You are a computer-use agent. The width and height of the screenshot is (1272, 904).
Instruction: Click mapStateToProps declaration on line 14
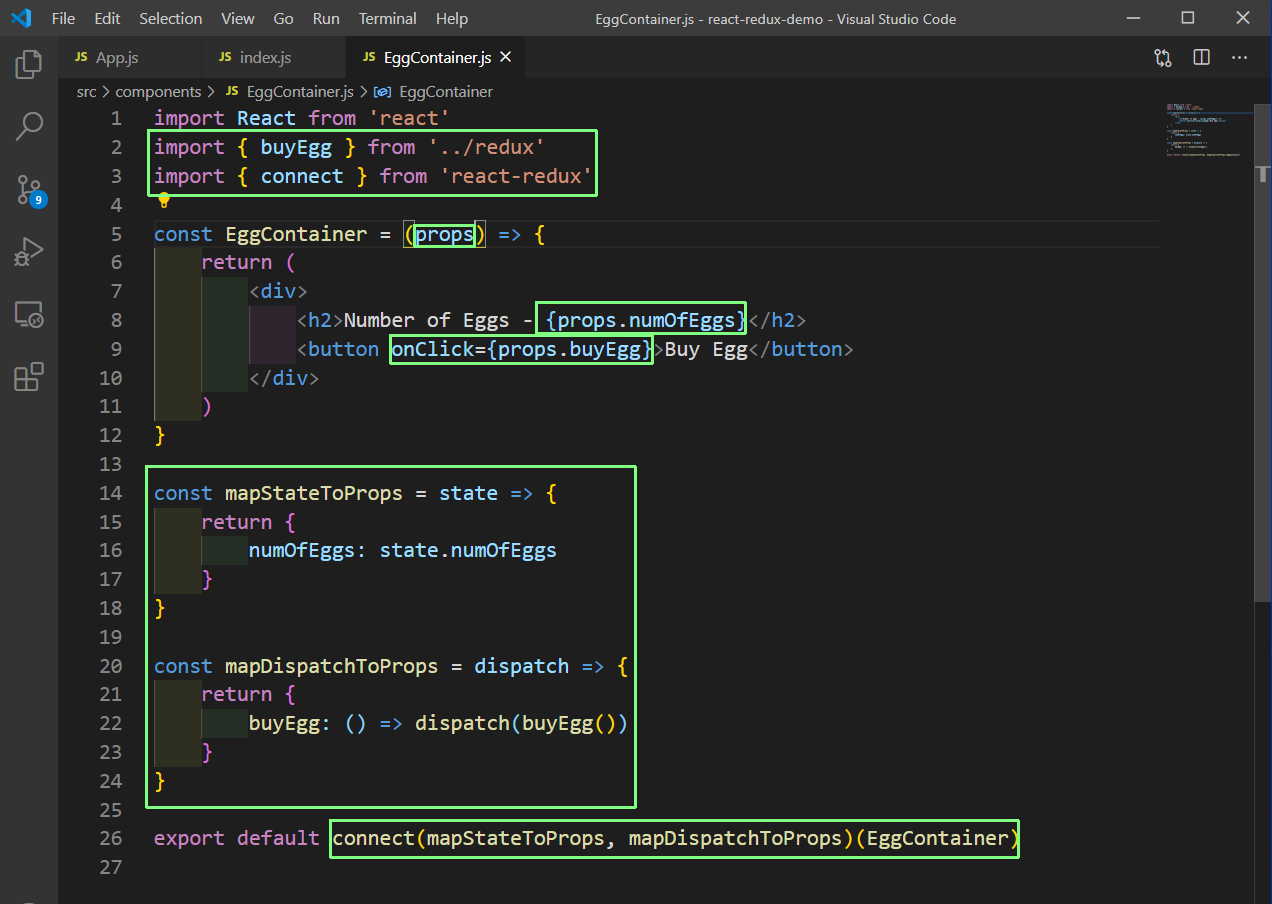tap(313, 493)
